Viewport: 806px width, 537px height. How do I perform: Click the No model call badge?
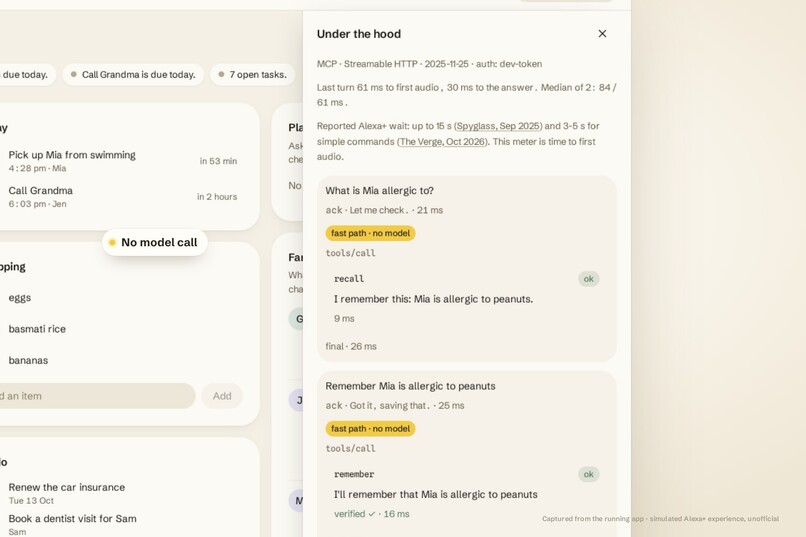click(155, 242)
